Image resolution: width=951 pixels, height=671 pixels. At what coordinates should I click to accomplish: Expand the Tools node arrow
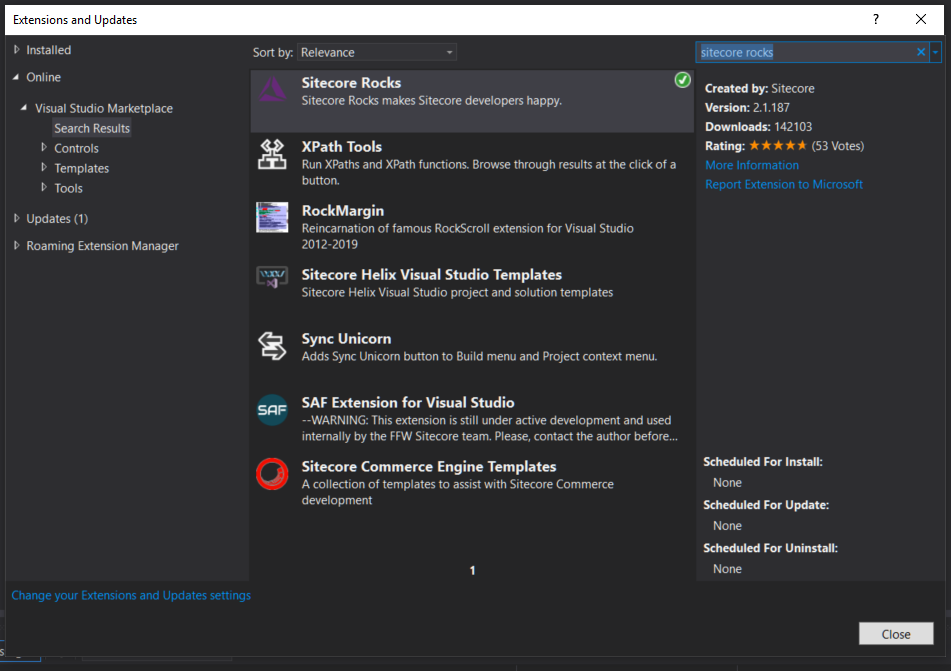tap(44, 187)
